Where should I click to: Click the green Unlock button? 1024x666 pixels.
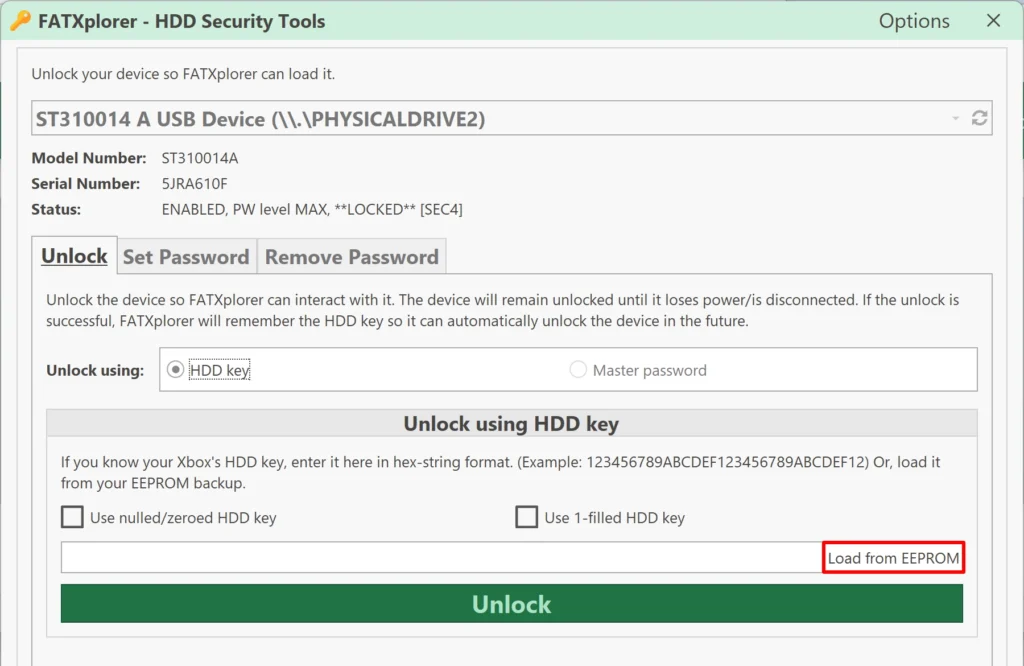point(511,603)
